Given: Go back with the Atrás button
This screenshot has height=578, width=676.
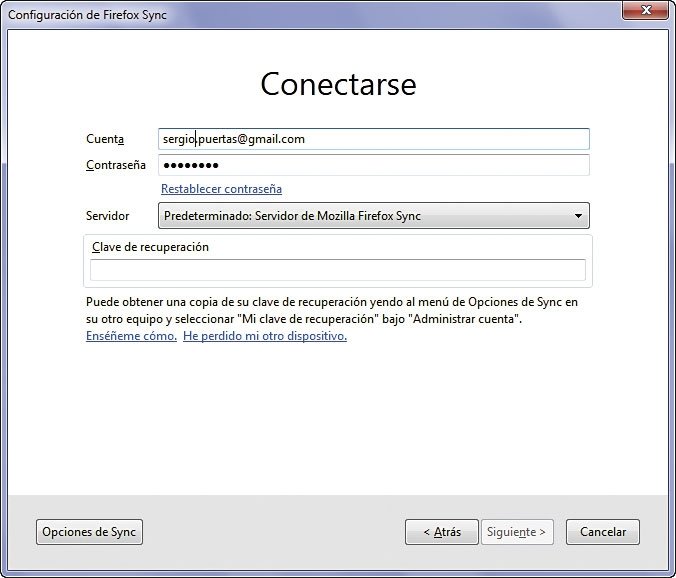Looking at the screenshot, I should [442, 532].
